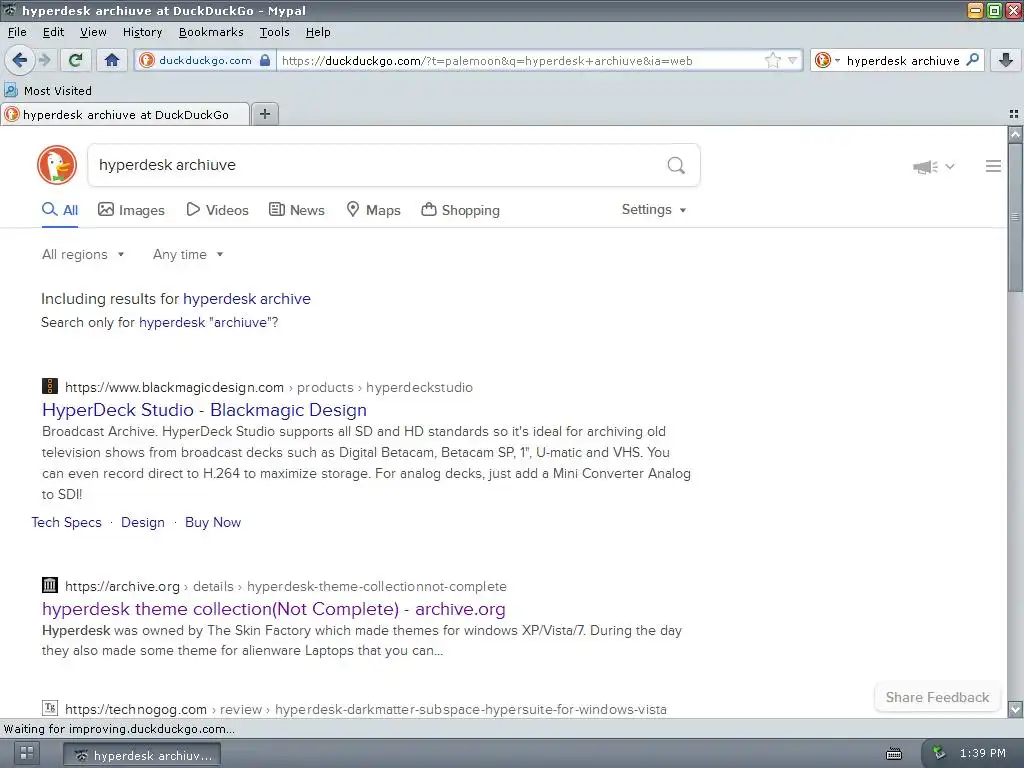This screenshot has height=768, width=1024.
Task: Select hyperdesk archiuv... taskbar window button
Action: (x=142, y=755)
